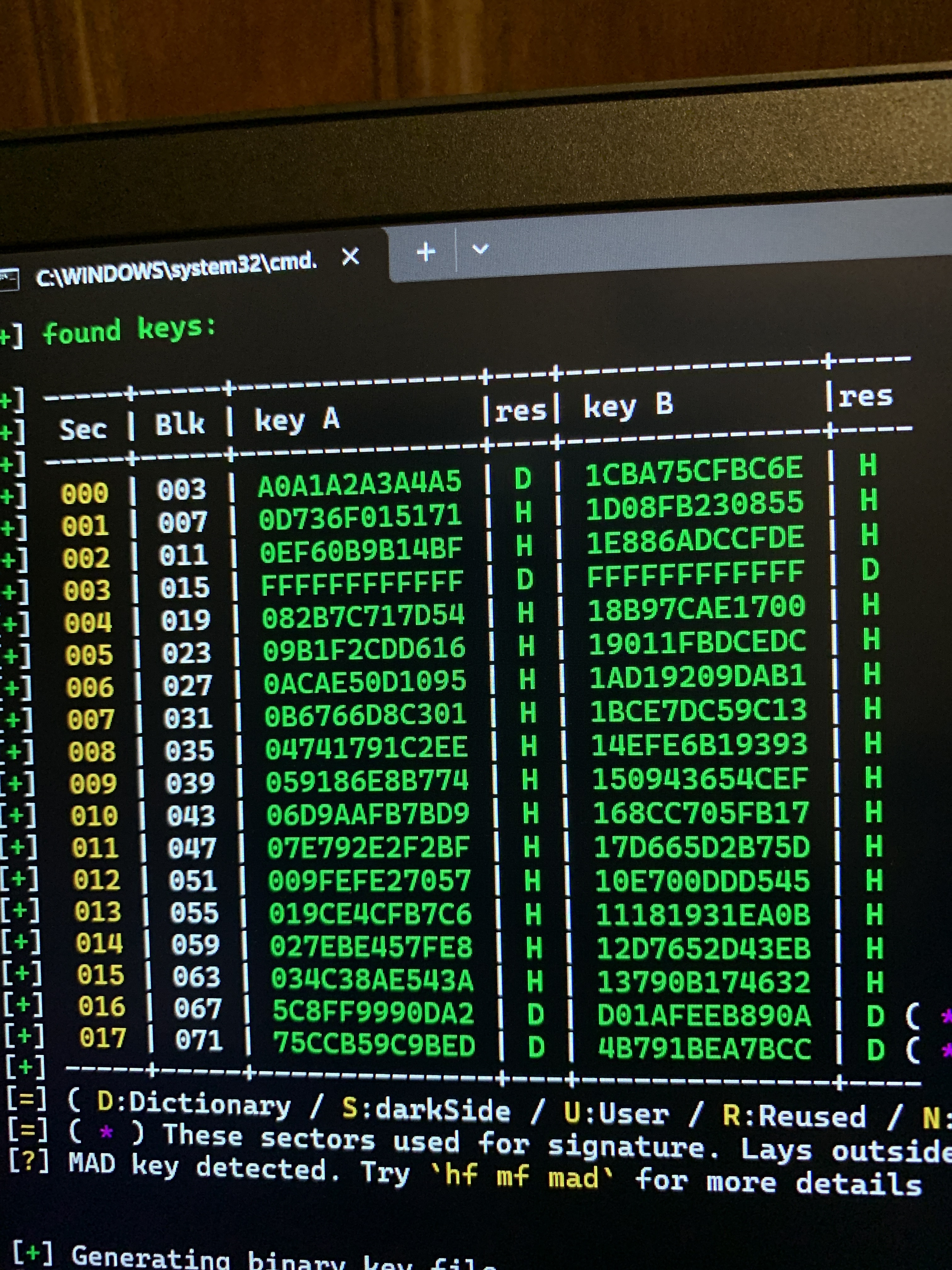Click key A value 009FEFE27057

[x=370, y=881]
